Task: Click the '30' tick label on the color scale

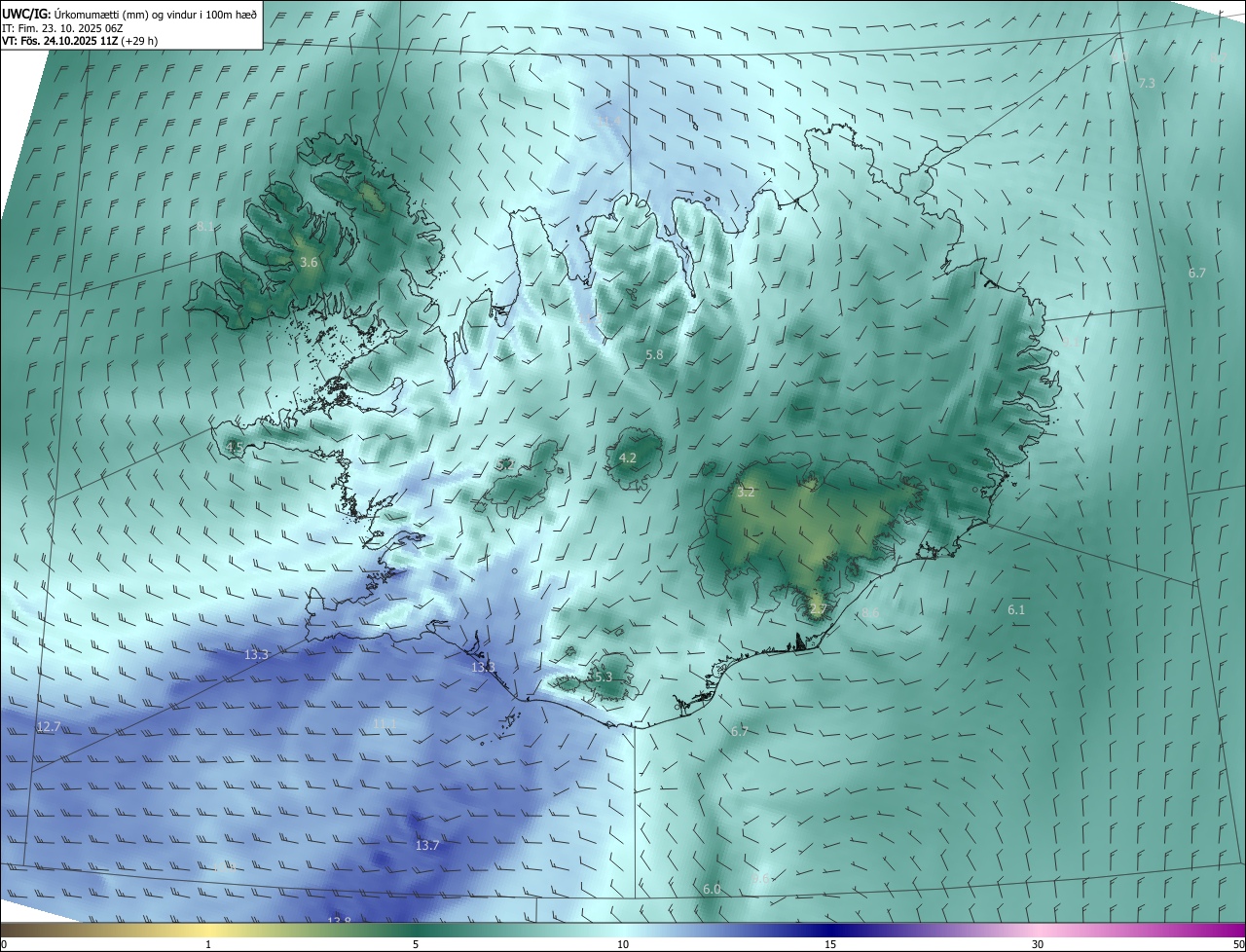Action: coord(1038,944)
